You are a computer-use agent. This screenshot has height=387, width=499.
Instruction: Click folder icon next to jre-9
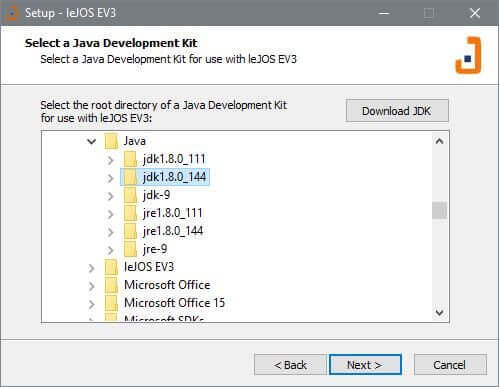(130, 249)
